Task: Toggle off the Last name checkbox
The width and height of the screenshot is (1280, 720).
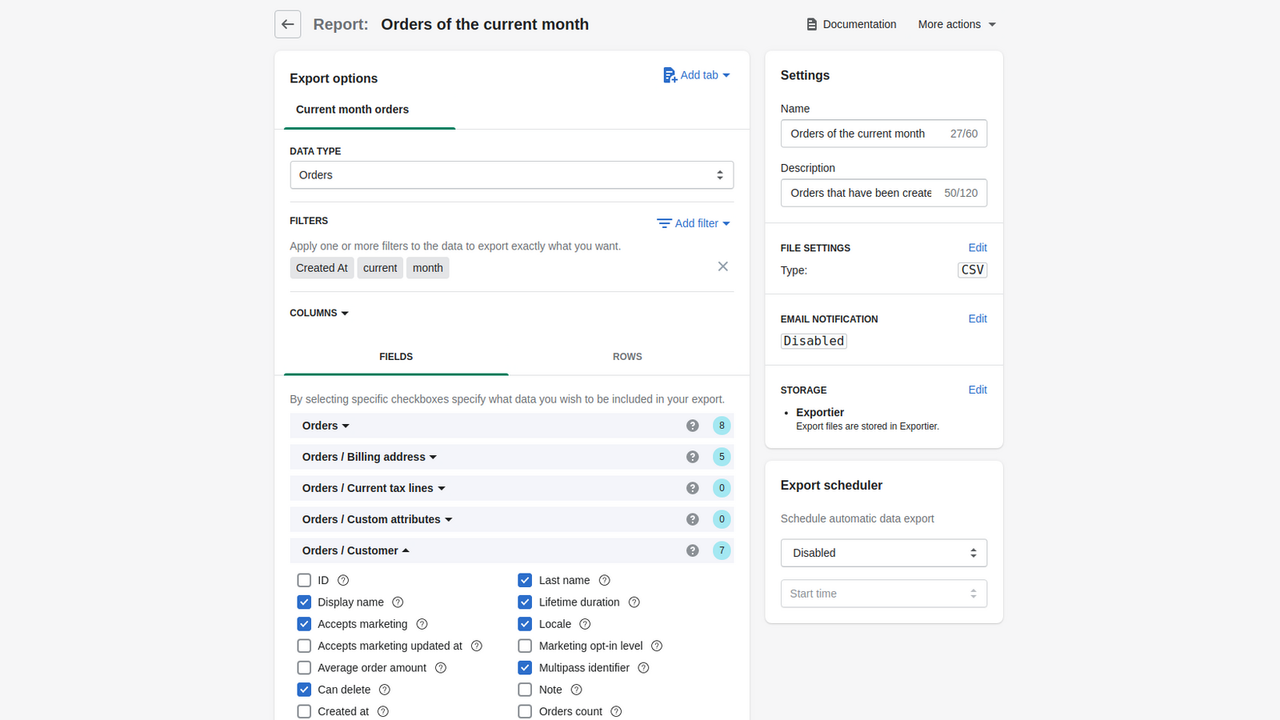Action: 524,580
